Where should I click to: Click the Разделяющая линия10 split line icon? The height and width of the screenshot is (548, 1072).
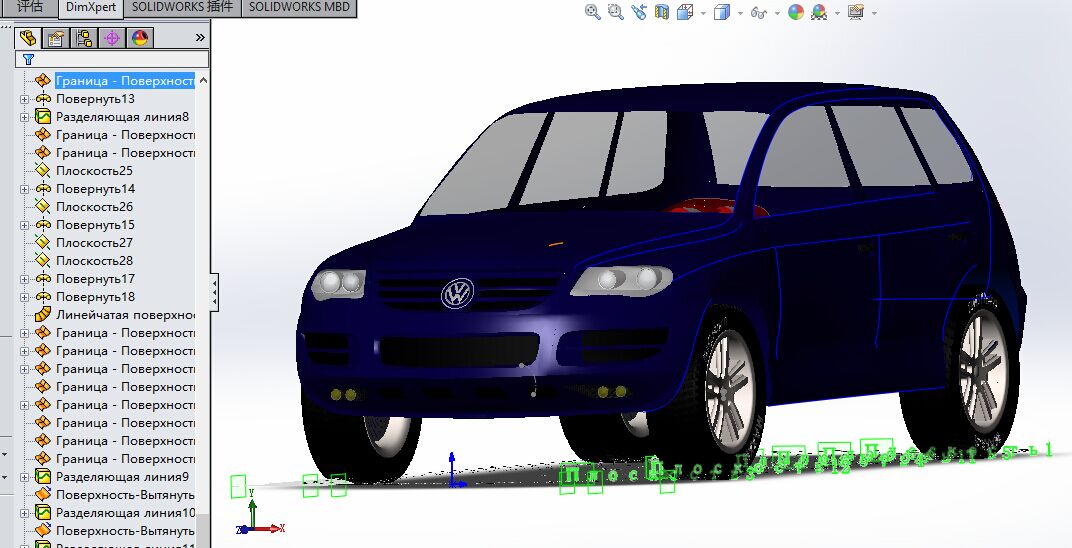[x=43, y=512]
